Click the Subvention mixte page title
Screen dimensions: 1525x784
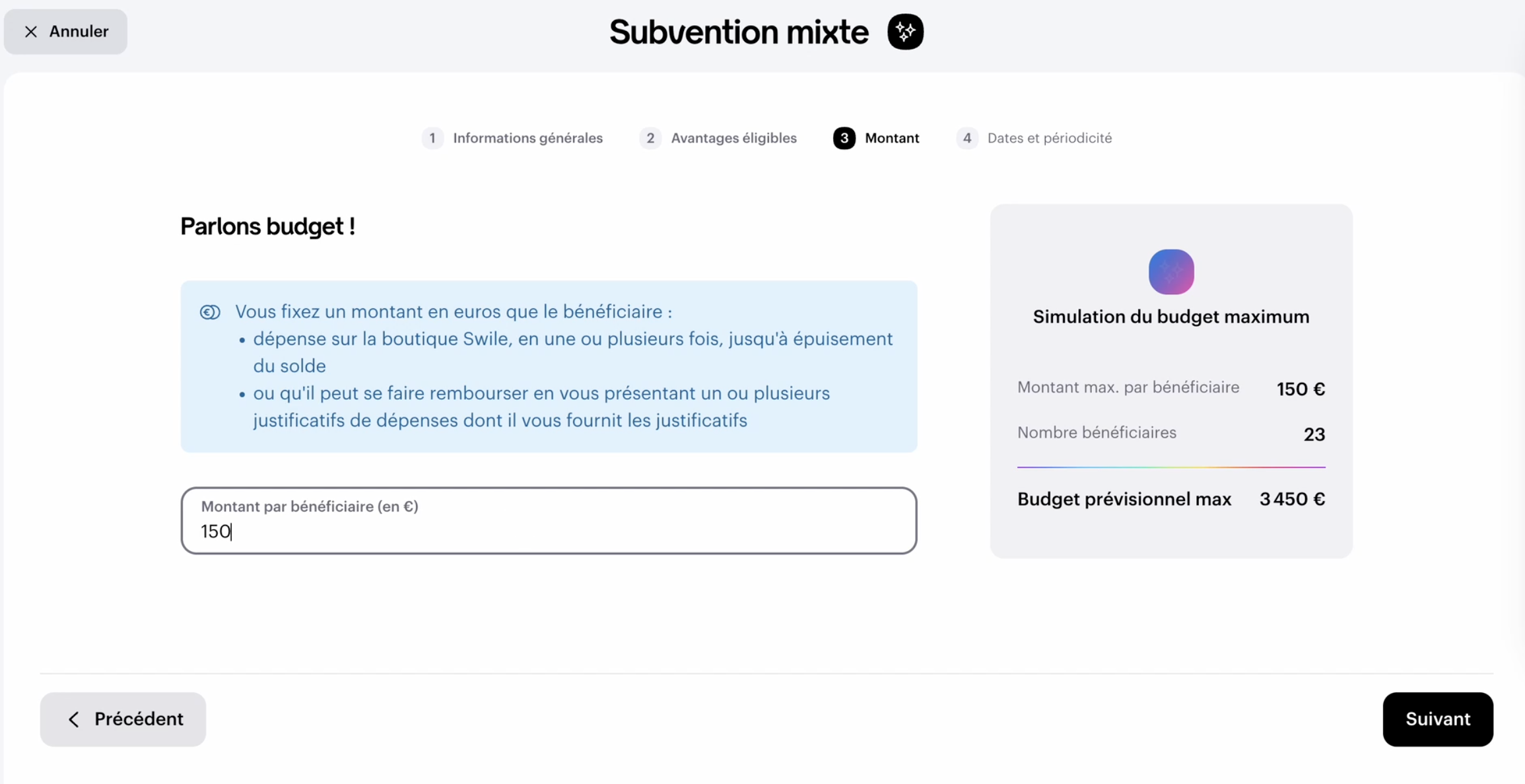click(x=739, y=32)
